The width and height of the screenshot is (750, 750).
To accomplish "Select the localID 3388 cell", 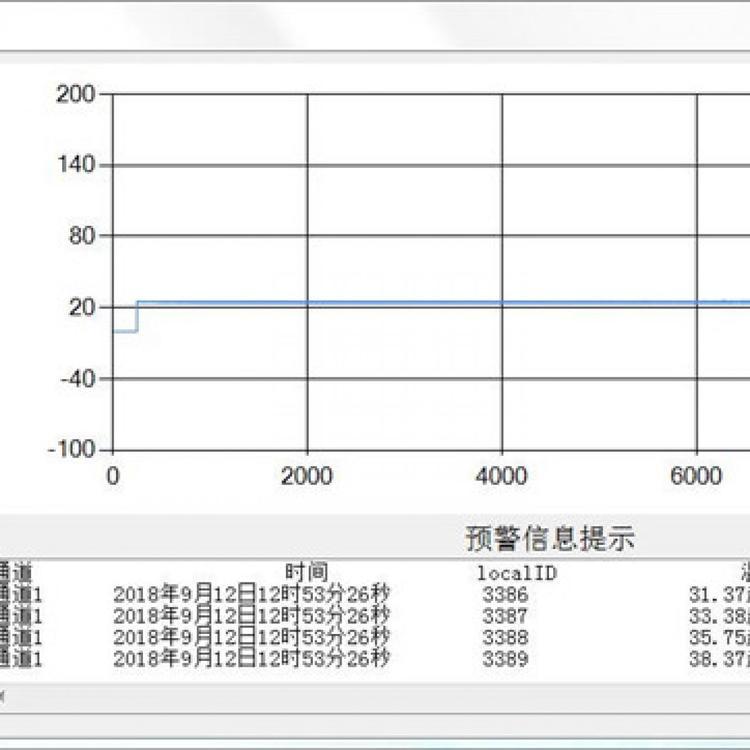I will (x=504, y=637).
